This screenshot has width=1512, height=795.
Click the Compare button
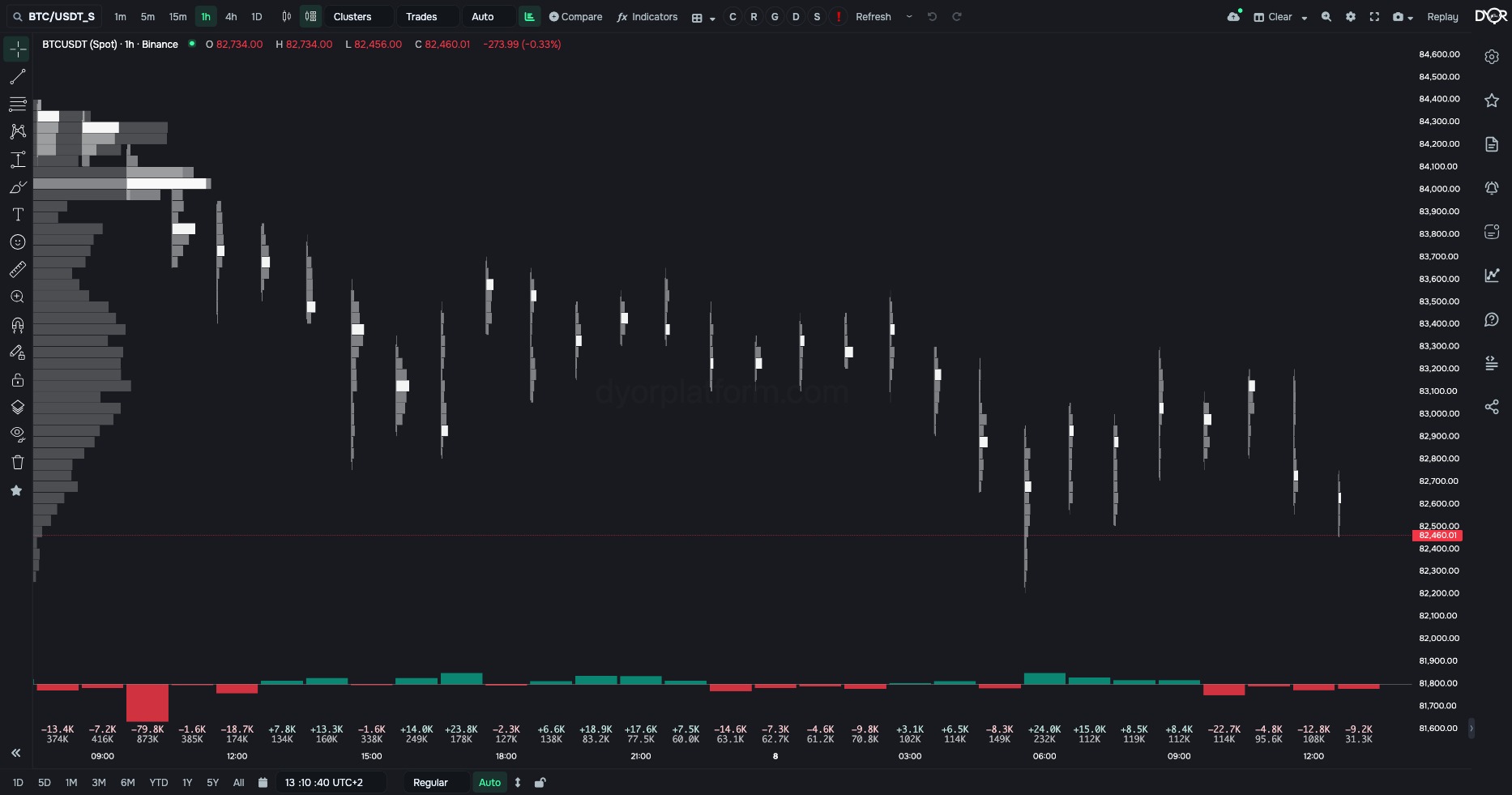tap(575, 17)
